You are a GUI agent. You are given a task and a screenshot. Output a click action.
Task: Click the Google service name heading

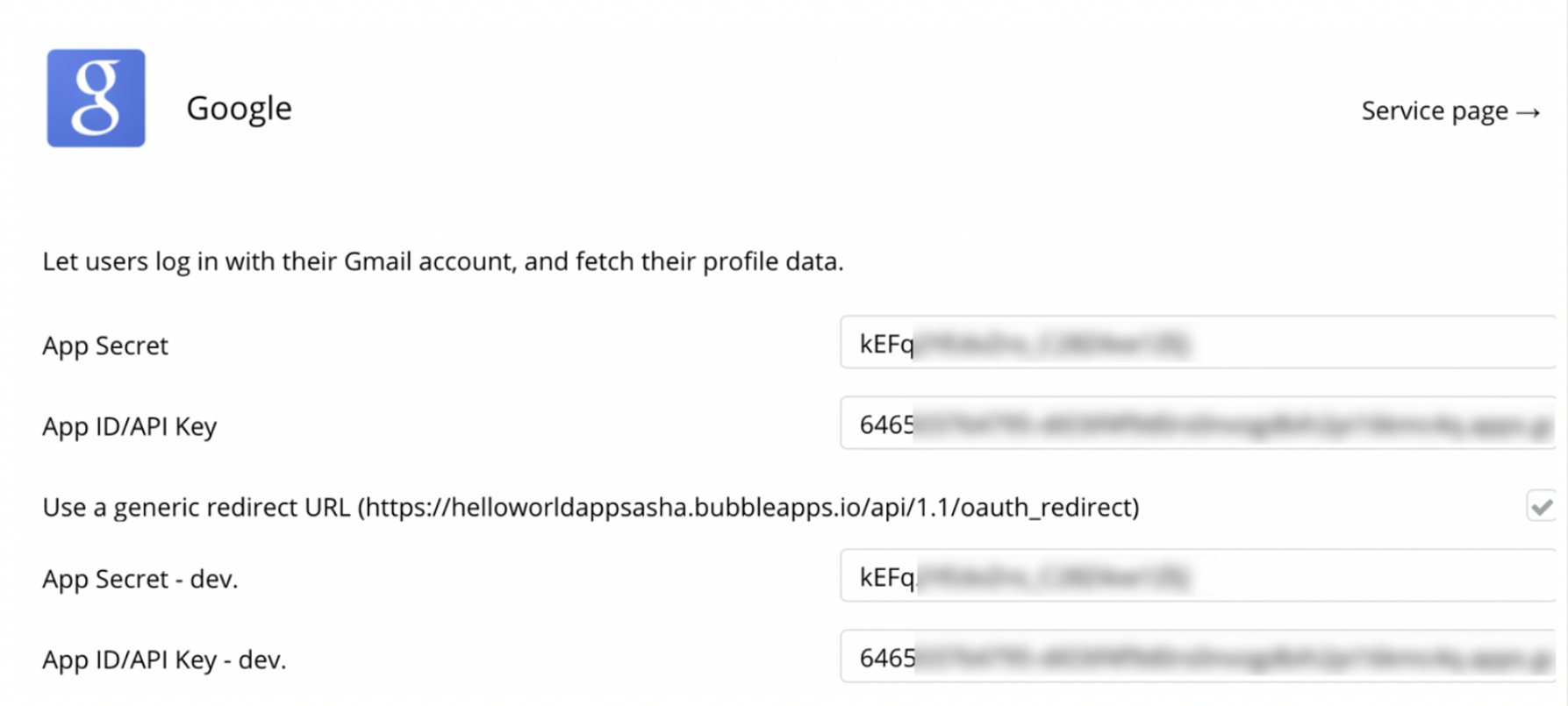tap(239, 108)
